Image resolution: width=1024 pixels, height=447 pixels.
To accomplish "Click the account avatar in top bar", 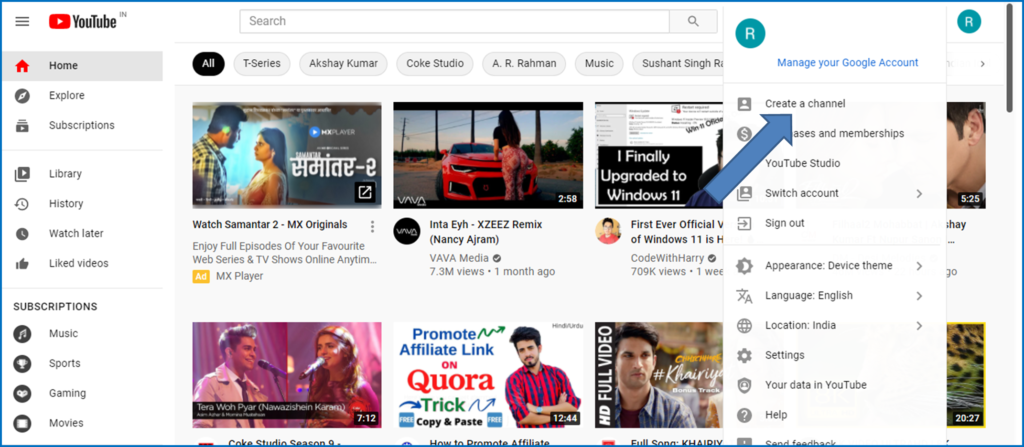I will [x=968, y=22].
